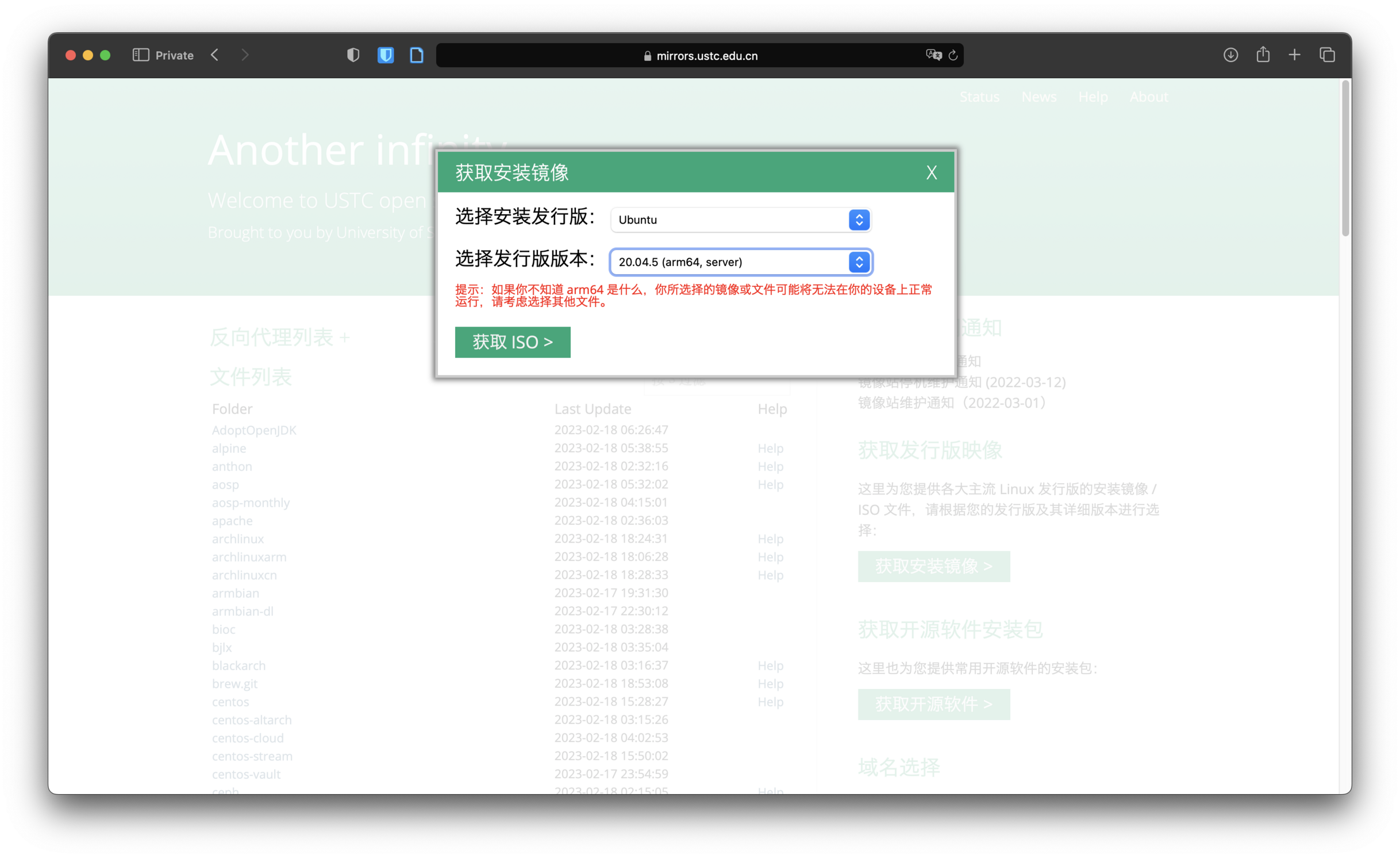
Task: Open the Ubuntu distribution dropdown
Action: (x=740, y=220)
